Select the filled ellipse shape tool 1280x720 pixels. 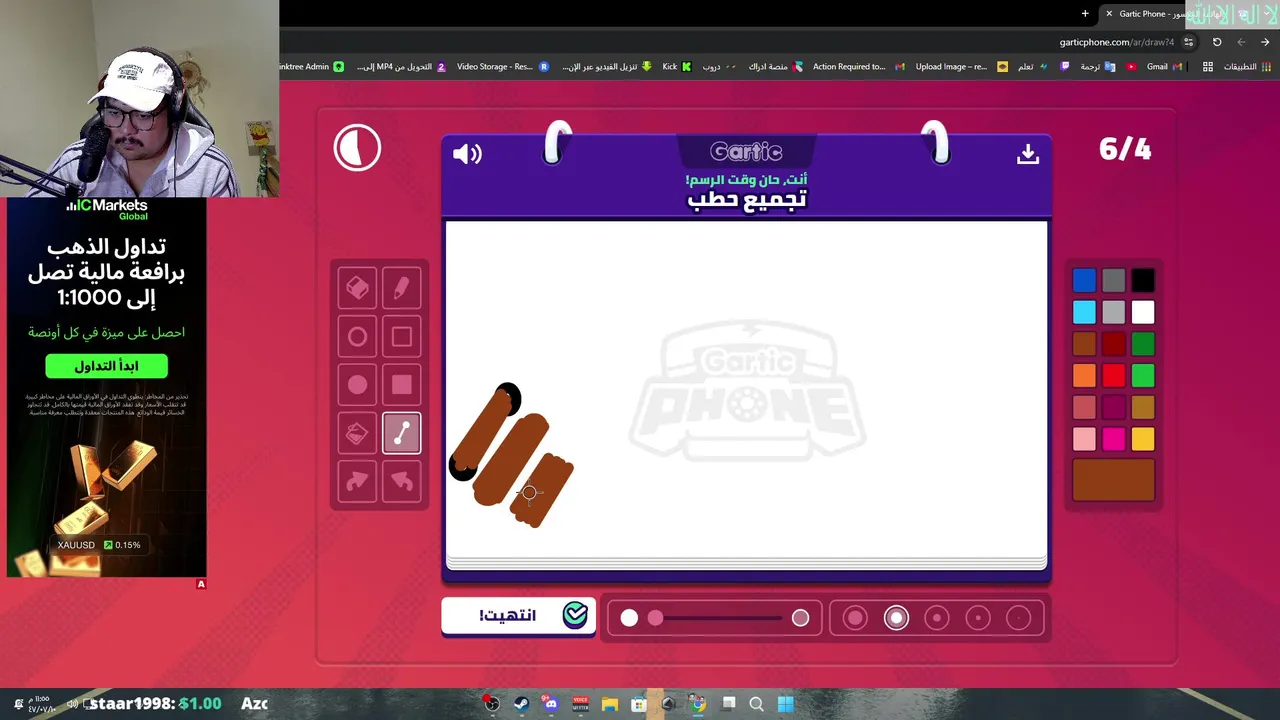click(x=357, y=385)
